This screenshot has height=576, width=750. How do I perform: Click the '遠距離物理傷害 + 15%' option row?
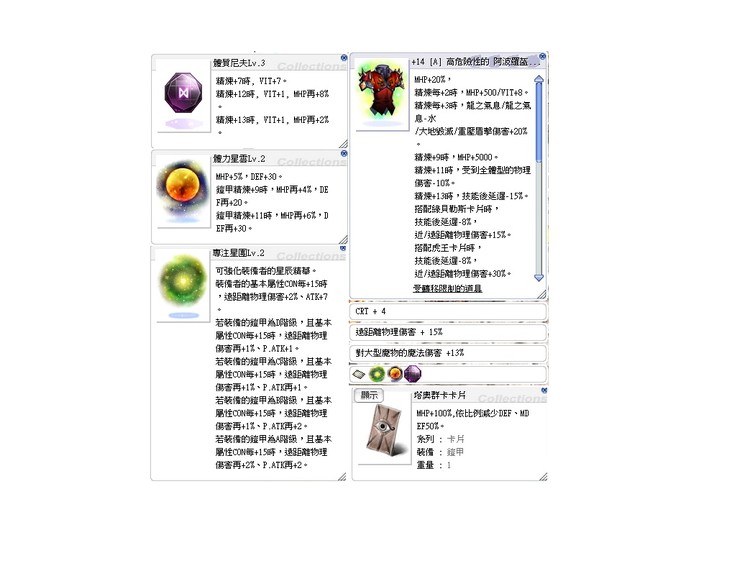tap(448, 332)
